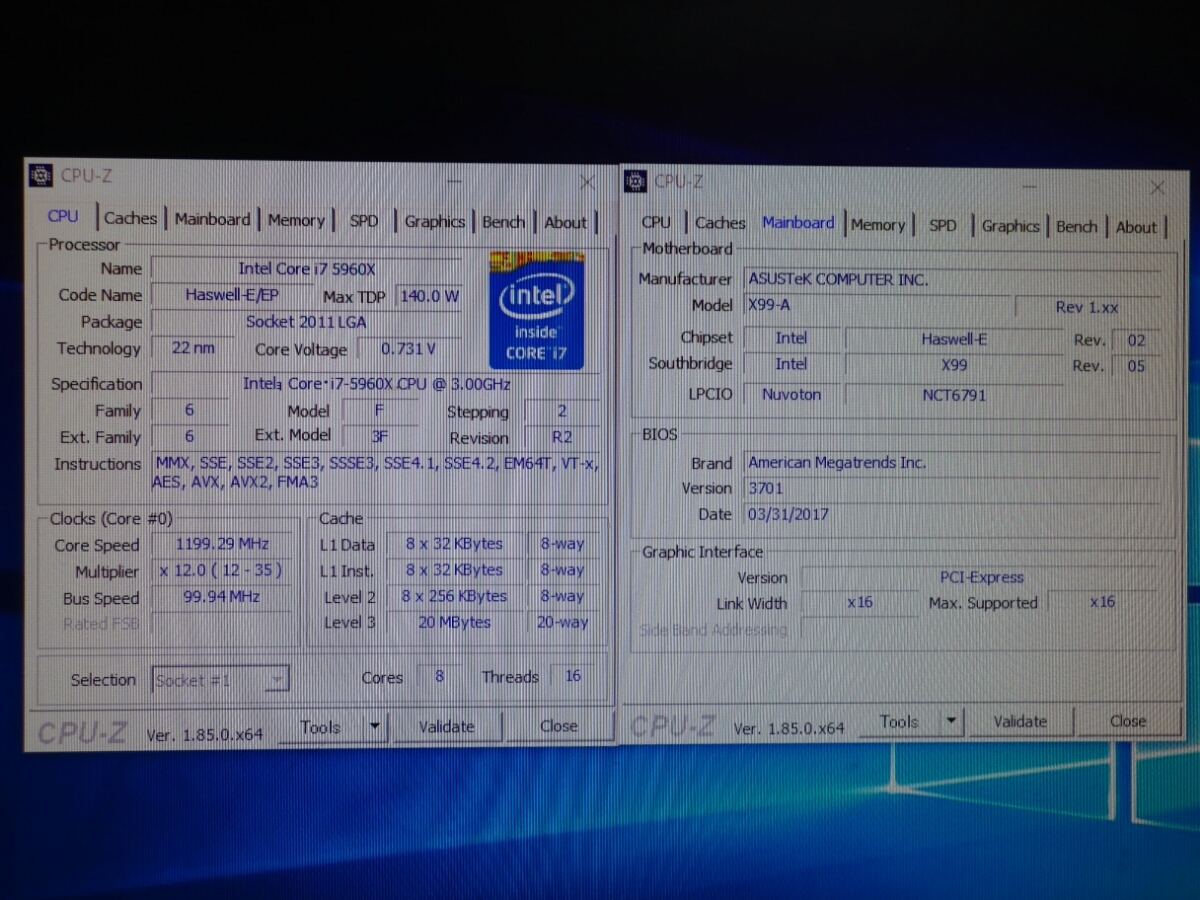The image size is (1200, 900).
Task: Click Ext. Model value 3F
Action: 380,436
